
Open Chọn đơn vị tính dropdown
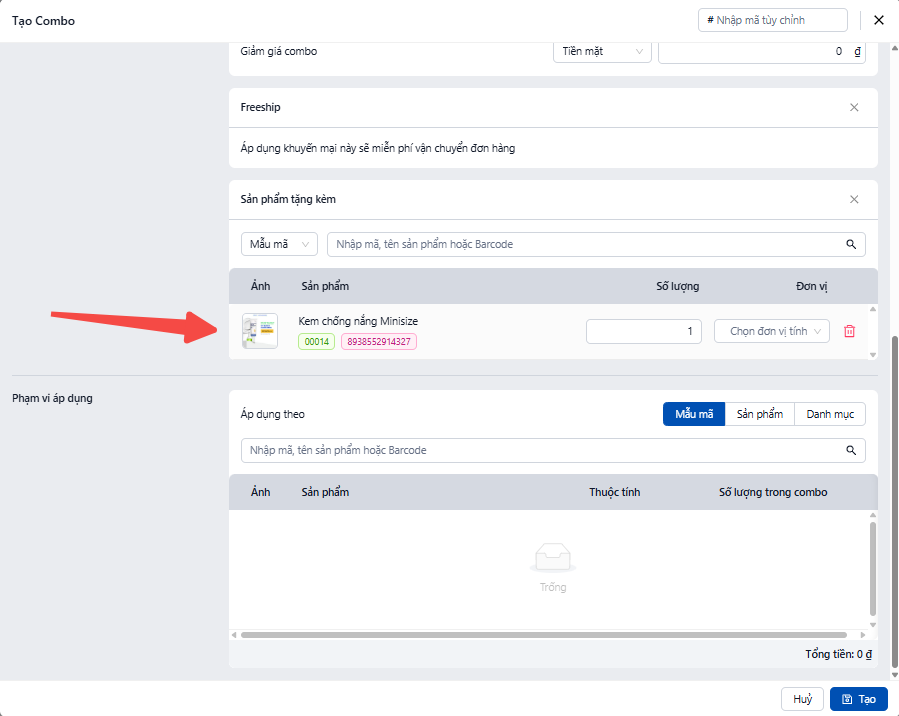772,331
